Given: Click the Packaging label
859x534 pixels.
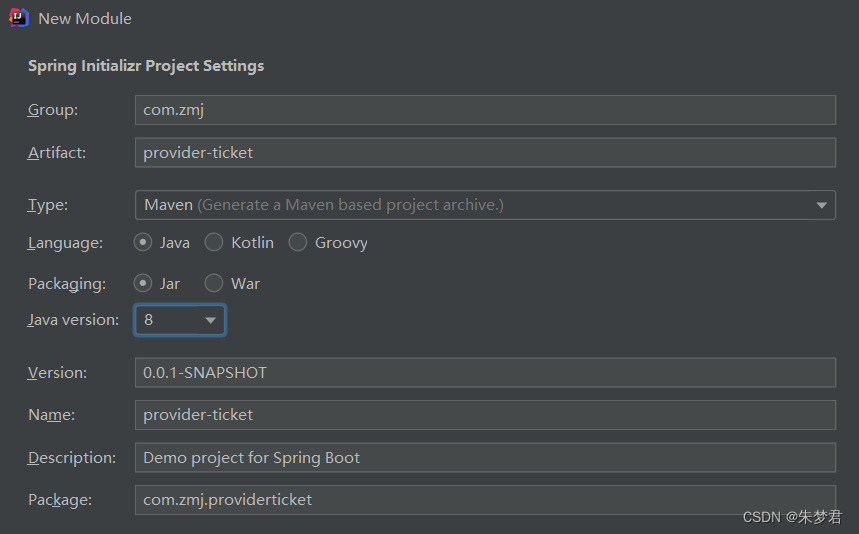Looking at the screenshot, I should (x=67, y=284).
